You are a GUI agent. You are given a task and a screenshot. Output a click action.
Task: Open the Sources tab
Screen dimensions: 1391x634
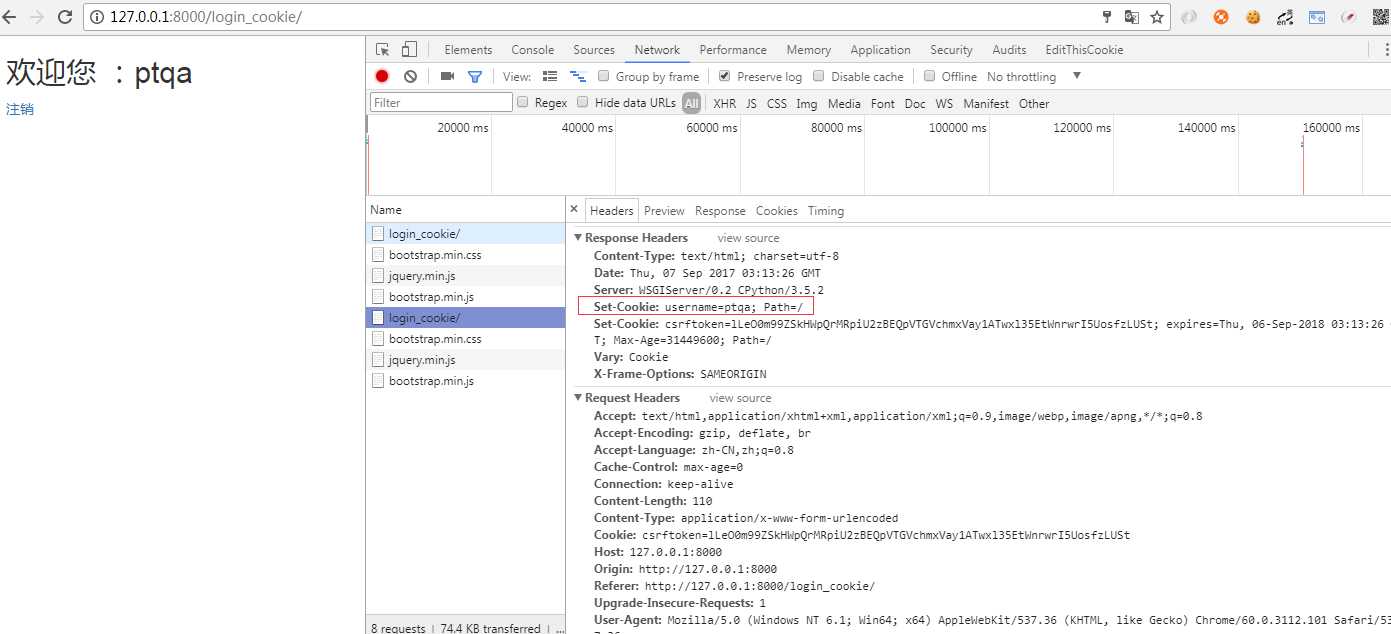pyautogui.click(x=594, y=50)
